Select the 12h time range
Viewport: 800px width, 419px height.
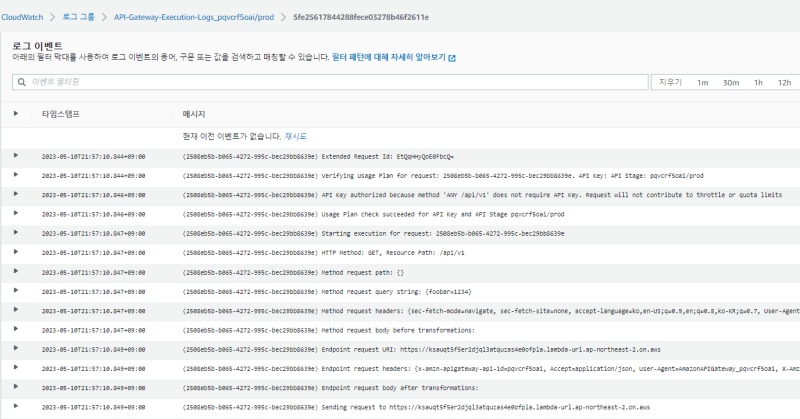[784, 82]
